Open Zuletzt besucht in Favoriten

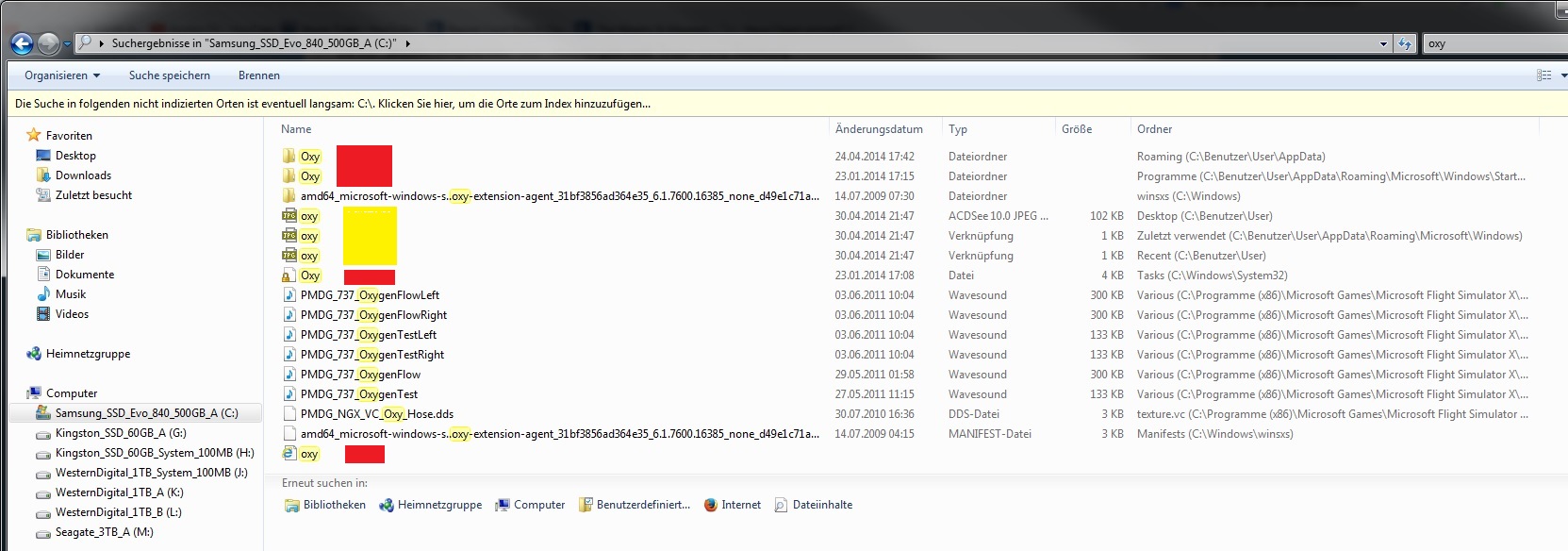tap(93, 195)
